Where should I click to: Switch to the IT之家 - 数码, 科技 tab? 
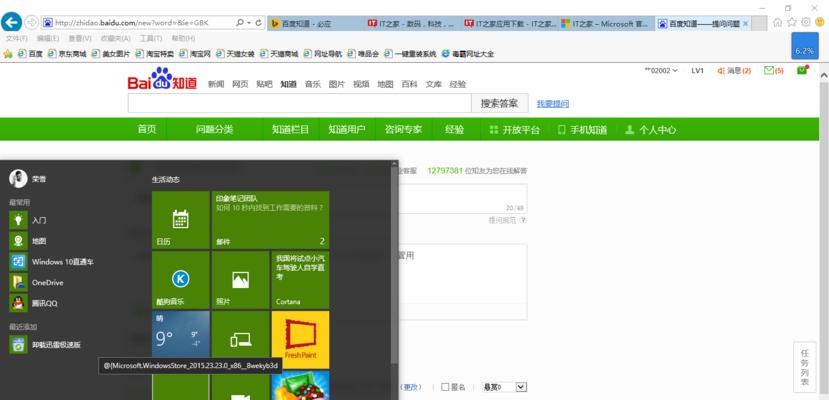tap(411, 23)
